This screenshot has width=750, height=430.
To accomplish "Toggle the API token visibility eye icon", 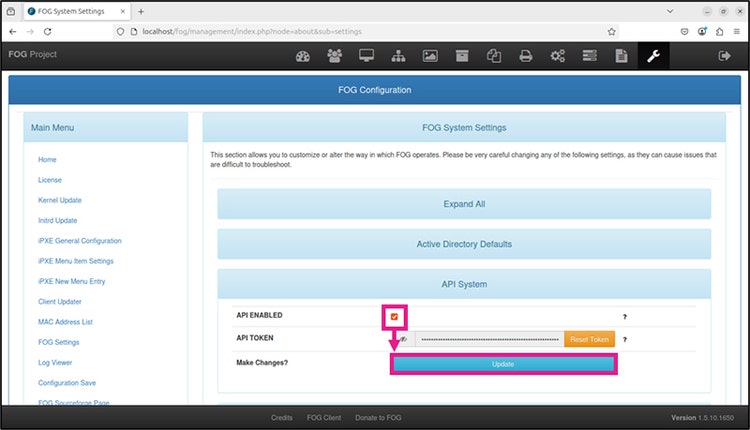I will (404, 339).
